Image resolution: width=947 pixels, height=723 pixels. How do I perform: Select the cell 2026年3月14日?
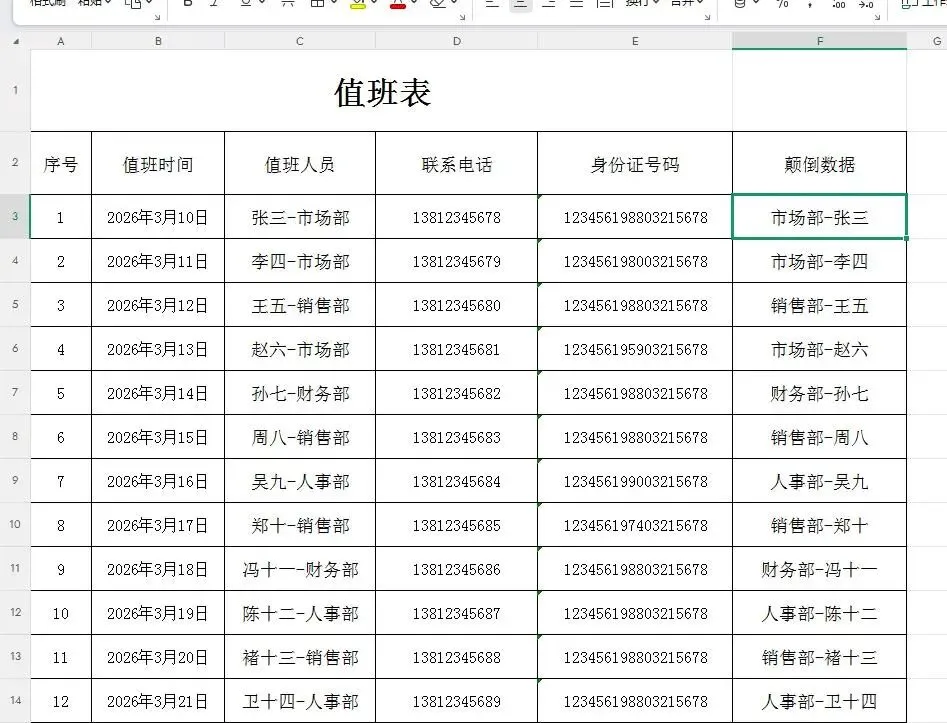(x=158, y=393)
